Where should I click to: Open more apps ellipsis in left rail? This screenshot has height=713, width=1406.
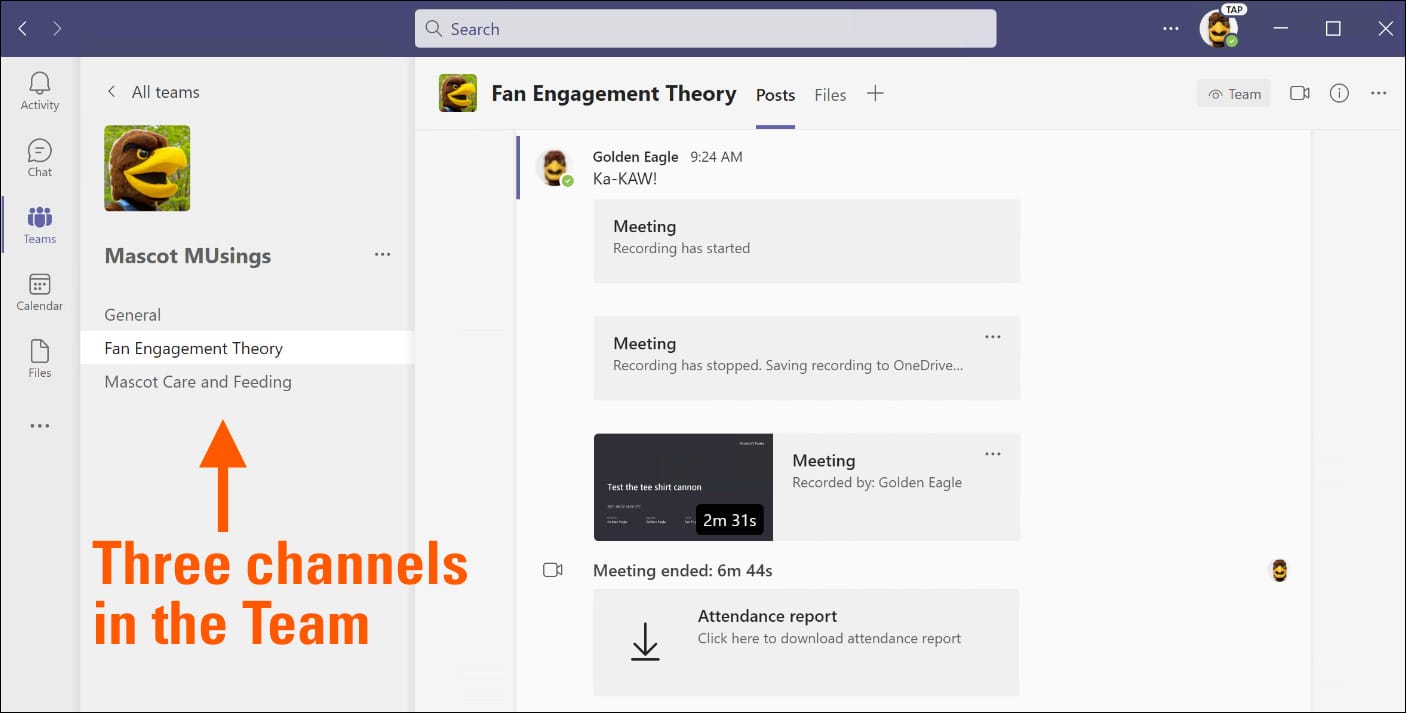40,426
